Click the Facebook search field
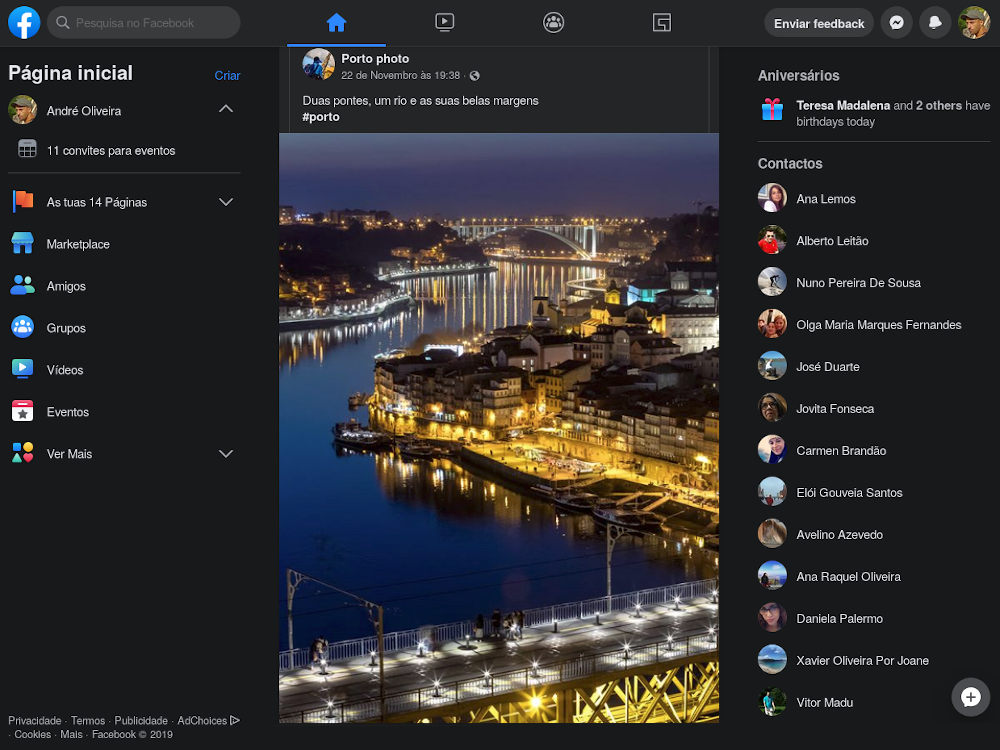This screenshot has width=1000, height=750. (143, 22)
